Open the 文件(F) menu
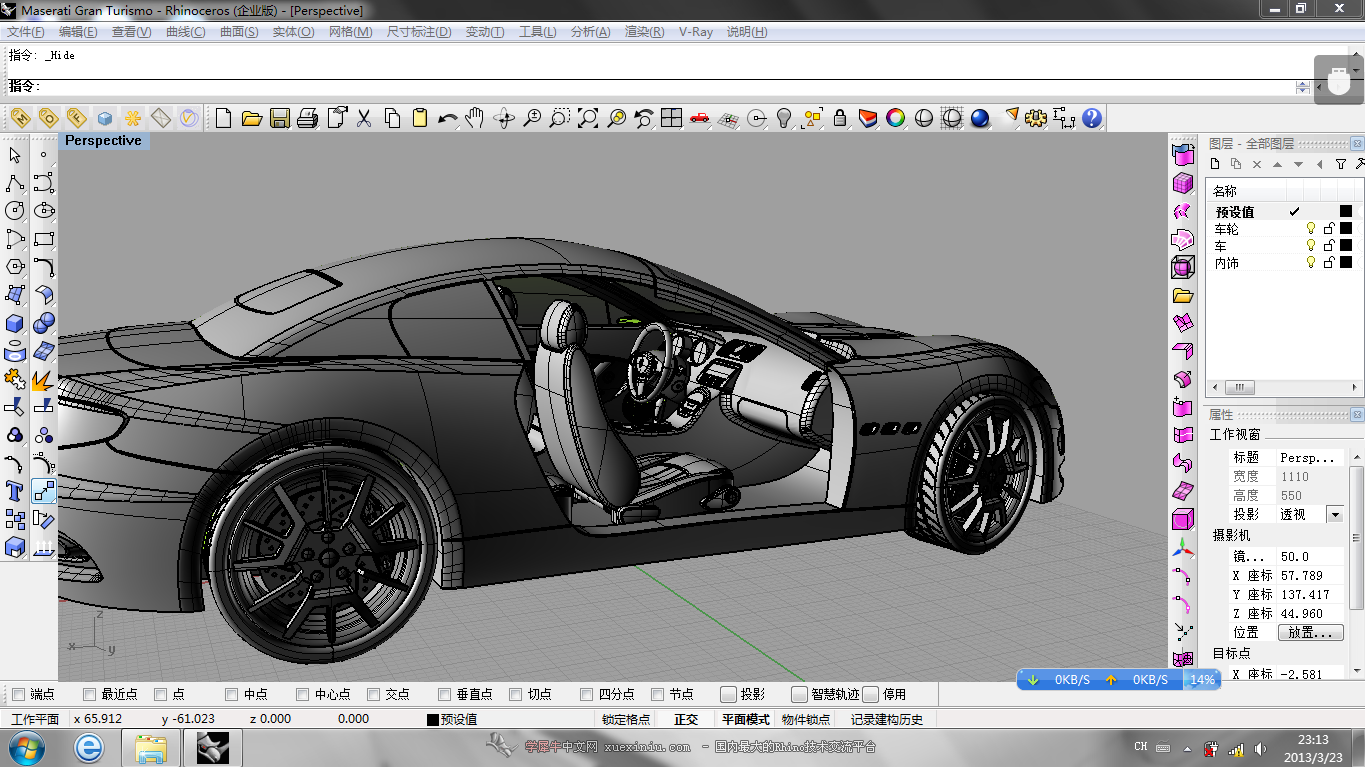 [x=26, y=32]
